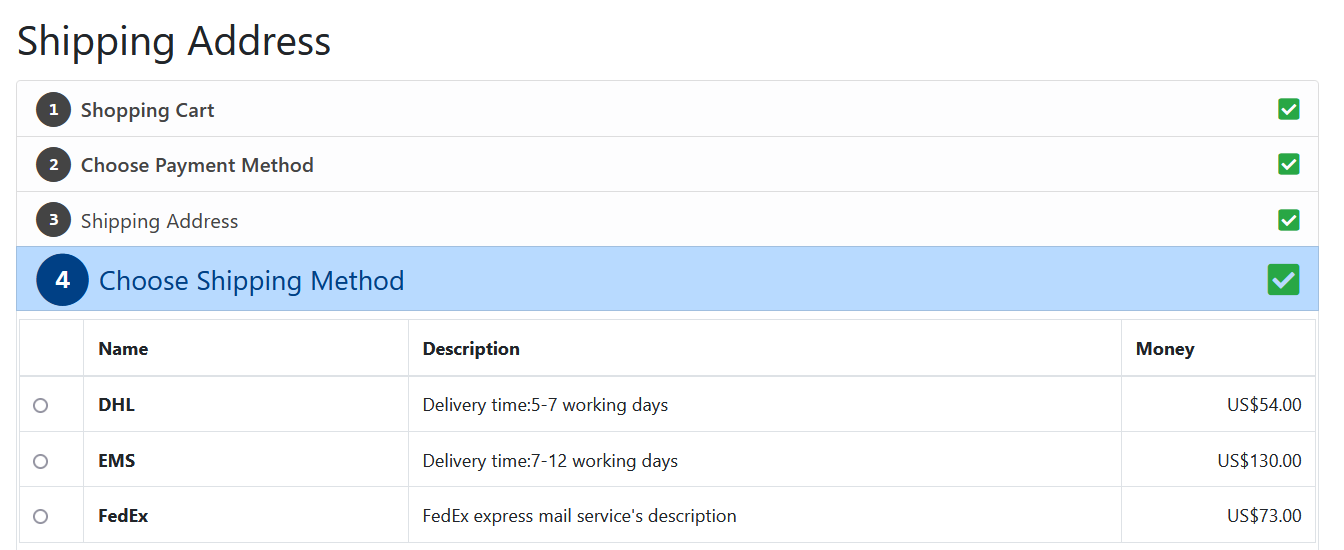Click Shipping Address step green checkmark
1344x550 pixels.
pyautogui.click(x=1289, y=220)
